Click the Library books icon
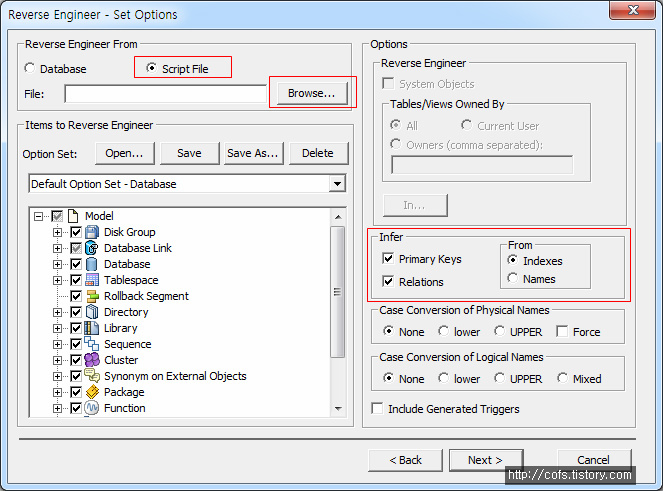This screenshot has width=663, height=491. tap(92, 328)
